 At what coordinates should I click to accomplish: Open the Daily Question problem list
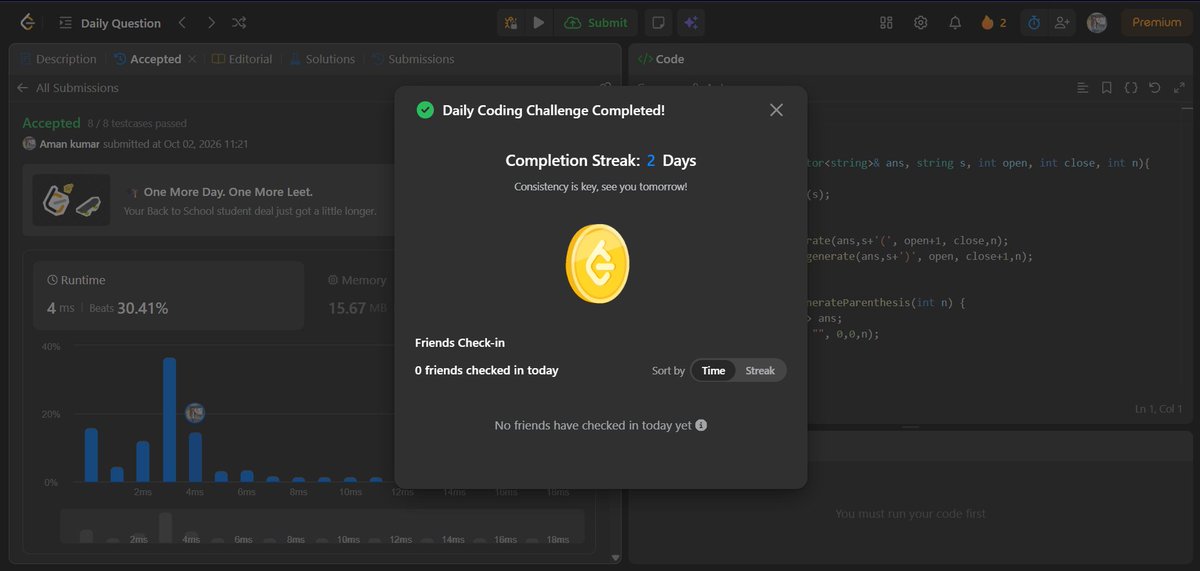110,23
